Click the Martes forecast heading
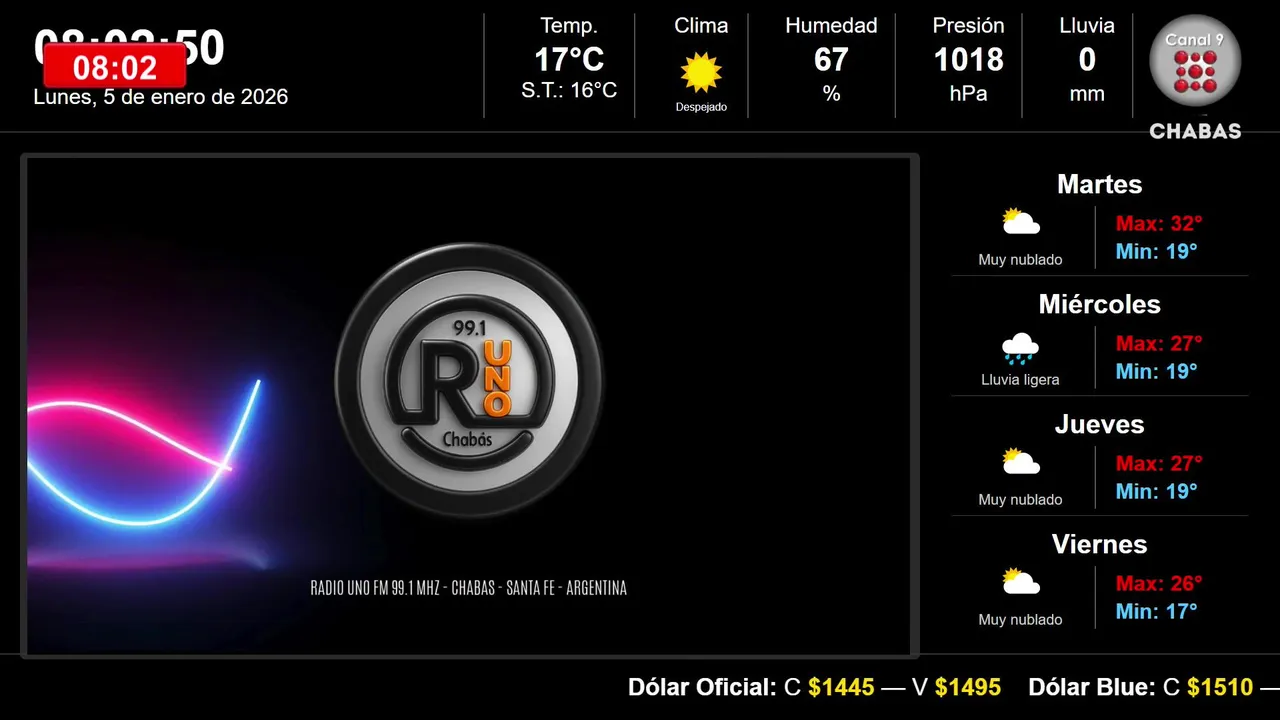Screen dimensions: 1280x720 [1099, 185]
